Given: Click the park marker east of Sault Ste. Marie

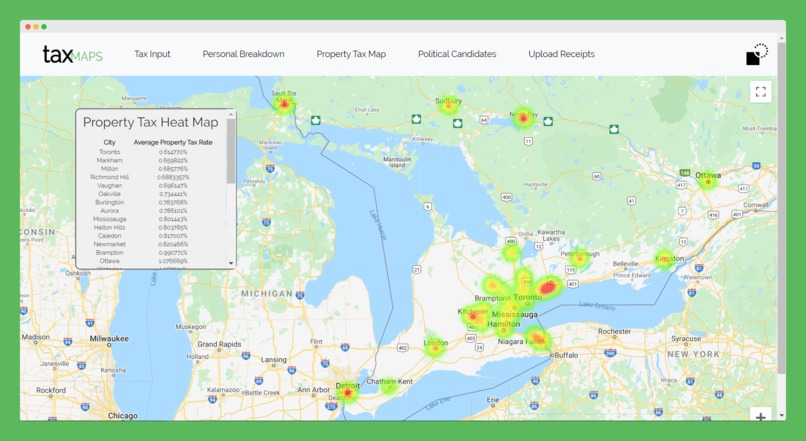Looking at the screenshot, I should (316, 120).
